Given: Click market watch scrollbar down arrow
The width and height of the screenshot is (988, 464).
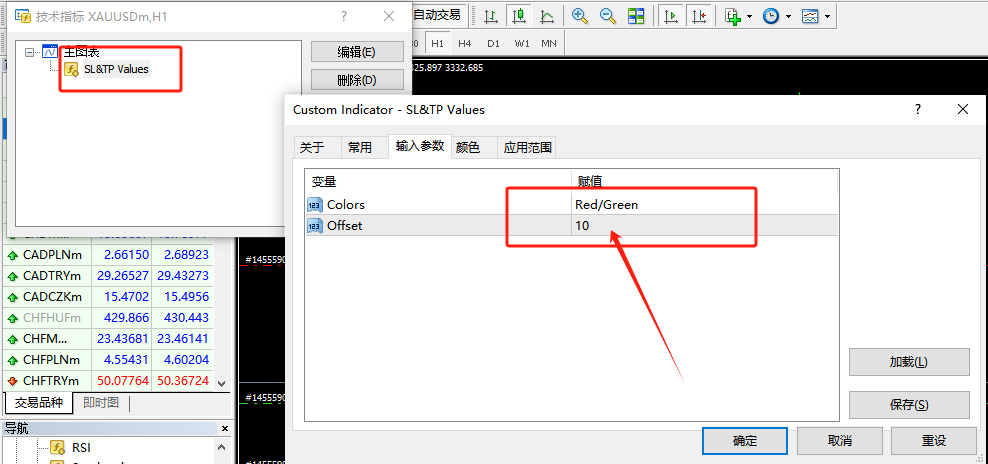Looking at the screenshot, I should click(x=221, y=383).
